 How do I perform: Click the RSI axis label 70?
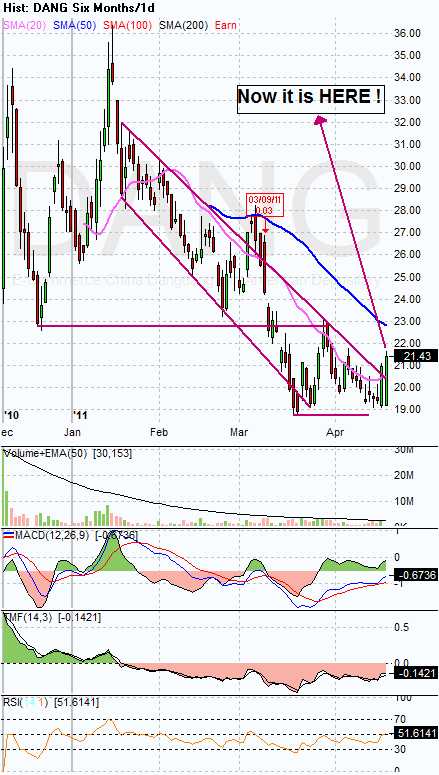400,719
